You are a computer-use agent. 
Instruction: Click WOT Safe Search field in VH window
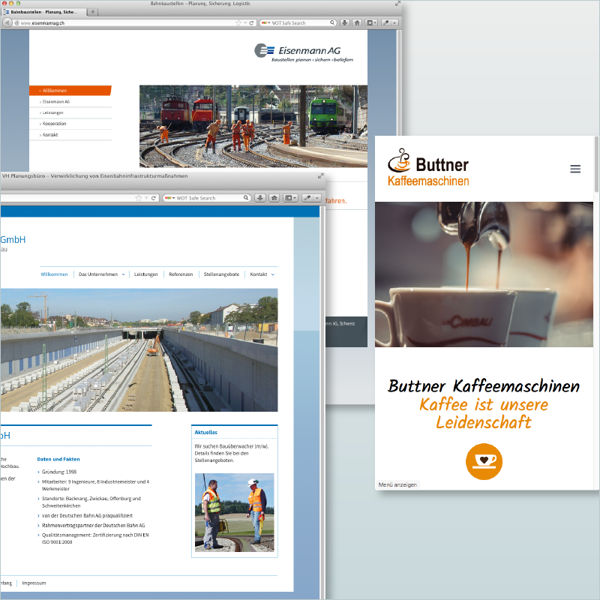coord(207,198)
